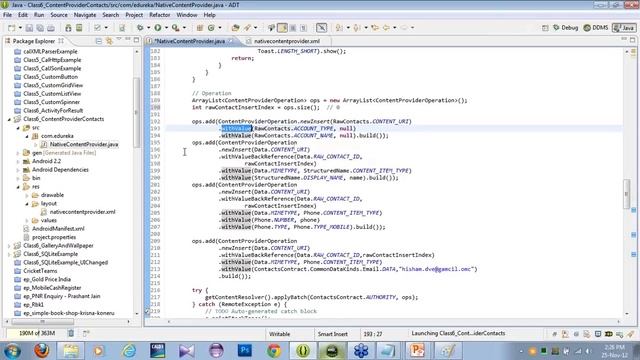Click the Save icon in toolbar
640x360 pixels.
click(x=29, y=28)
